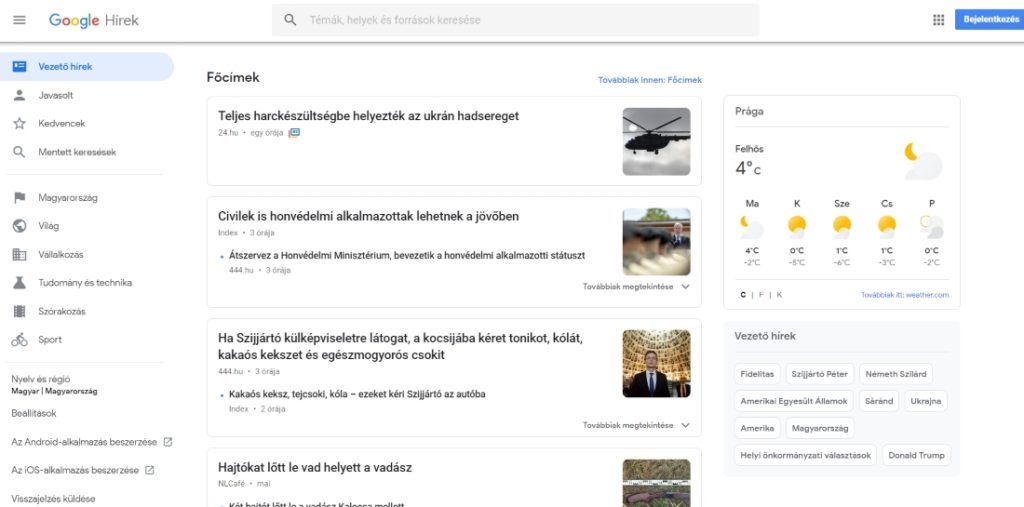Open the Civilek article soldiers thumbnail
Screen dimensions: 1024x507
point(656,242)
